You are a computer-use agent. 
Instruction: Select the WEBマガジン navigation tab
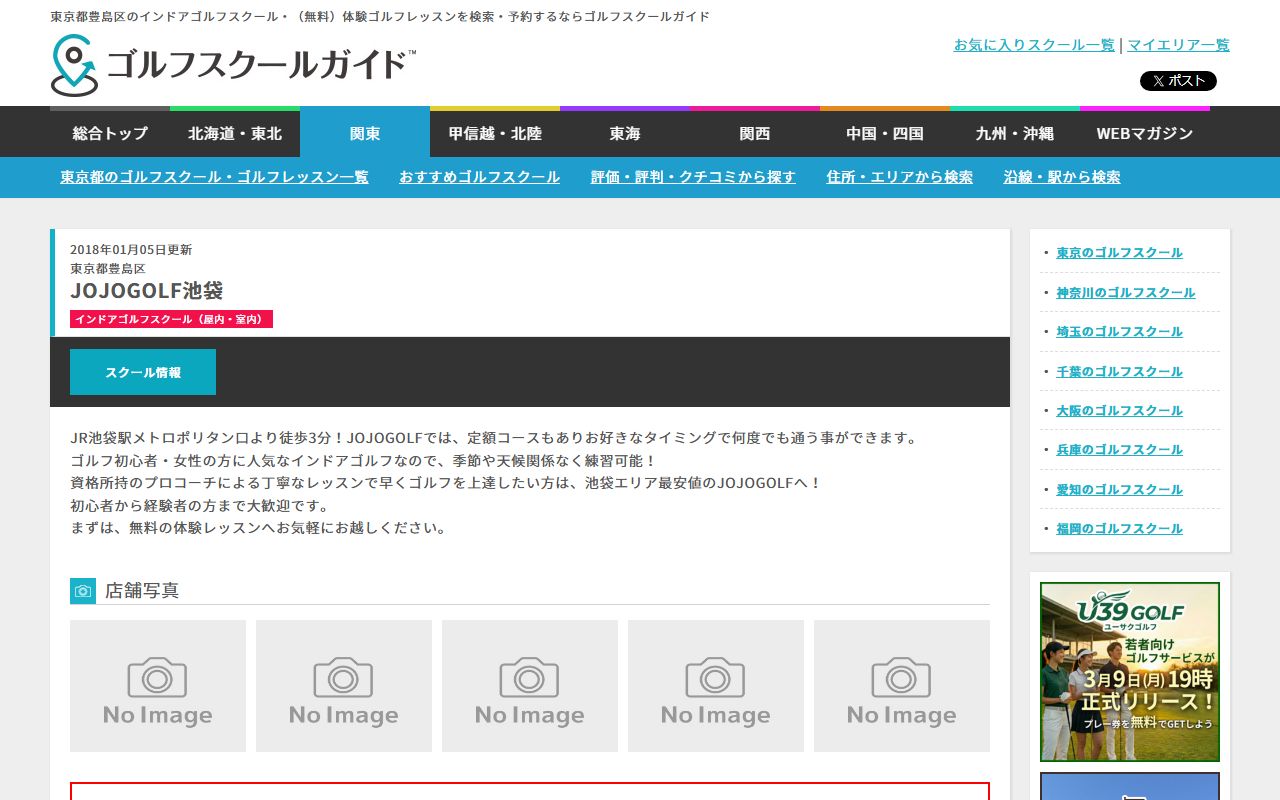[1145, 133]
